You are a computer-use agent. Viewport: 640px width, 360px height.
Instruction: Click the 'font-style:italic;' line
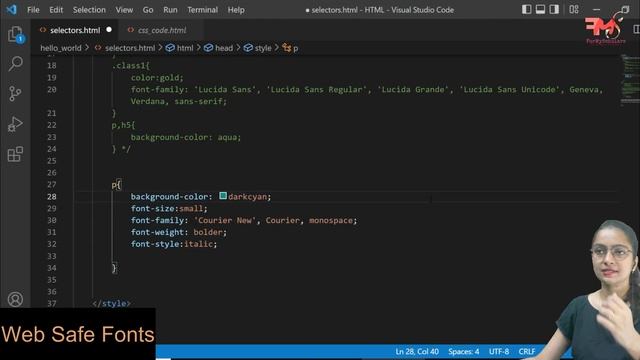click(174, 244)
